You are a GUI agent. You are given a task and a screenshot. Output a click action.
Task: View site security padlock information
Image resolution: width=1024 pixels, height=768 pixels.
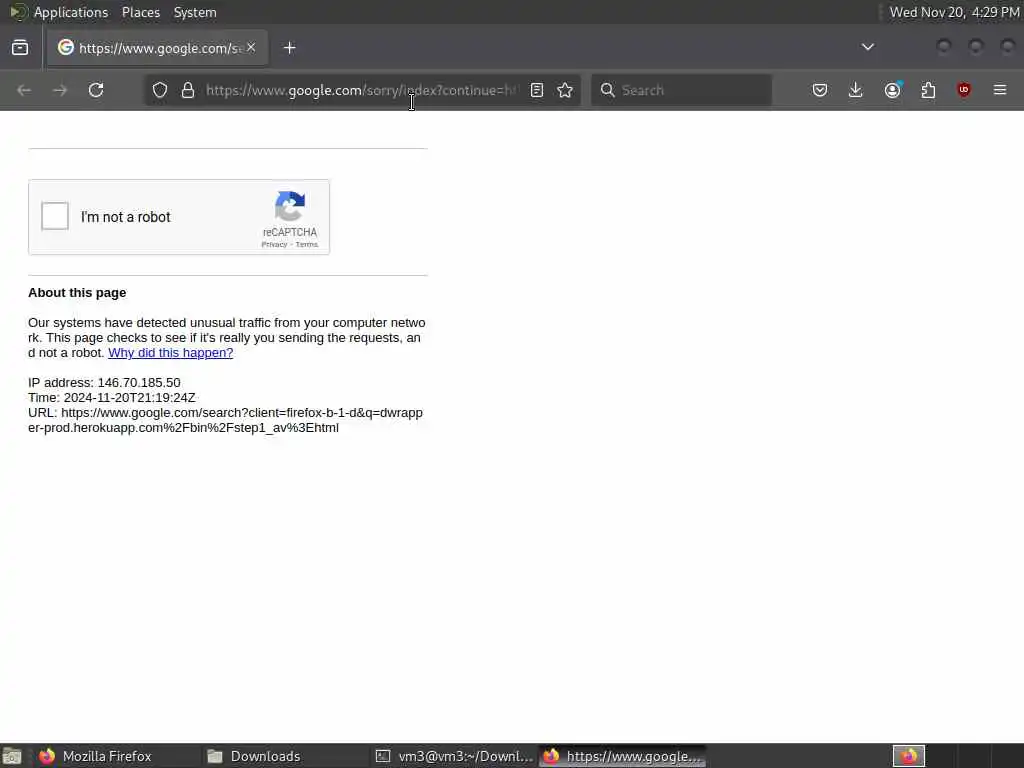(x=188, y=90)
